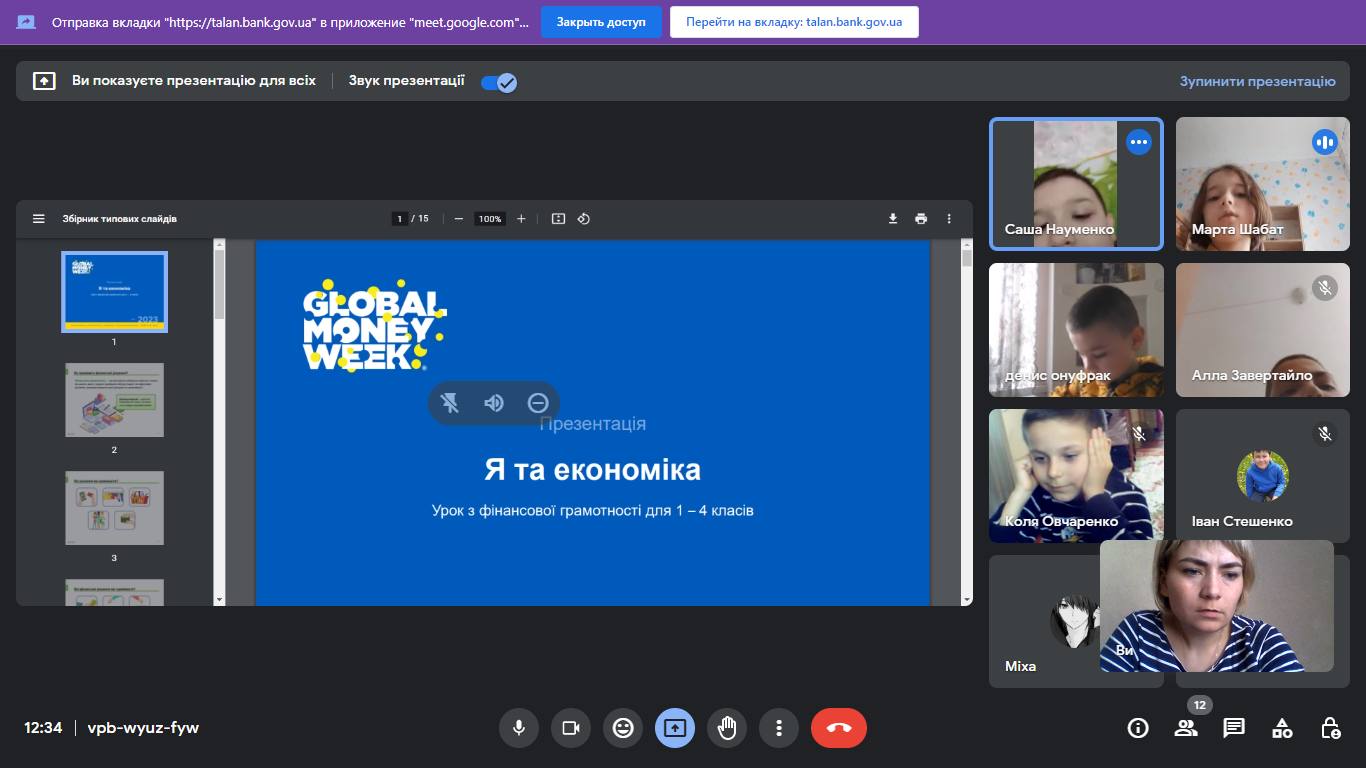Download the PDF presentation

[893, 219]
